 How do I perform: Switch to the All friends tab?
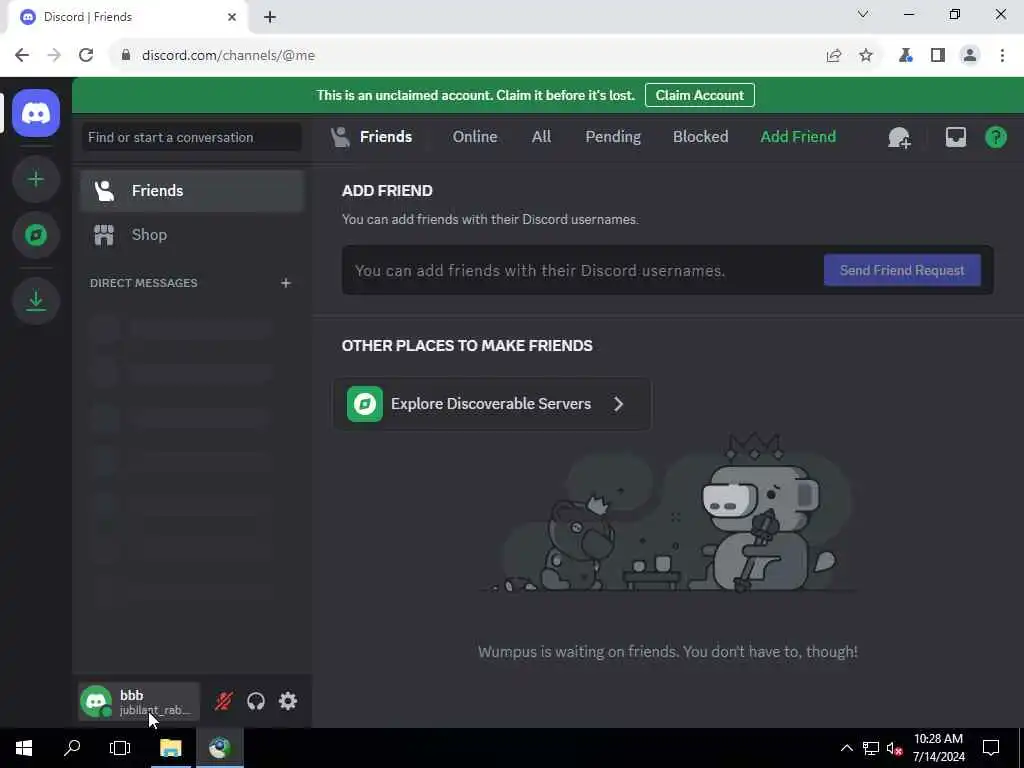pos(541,136)
